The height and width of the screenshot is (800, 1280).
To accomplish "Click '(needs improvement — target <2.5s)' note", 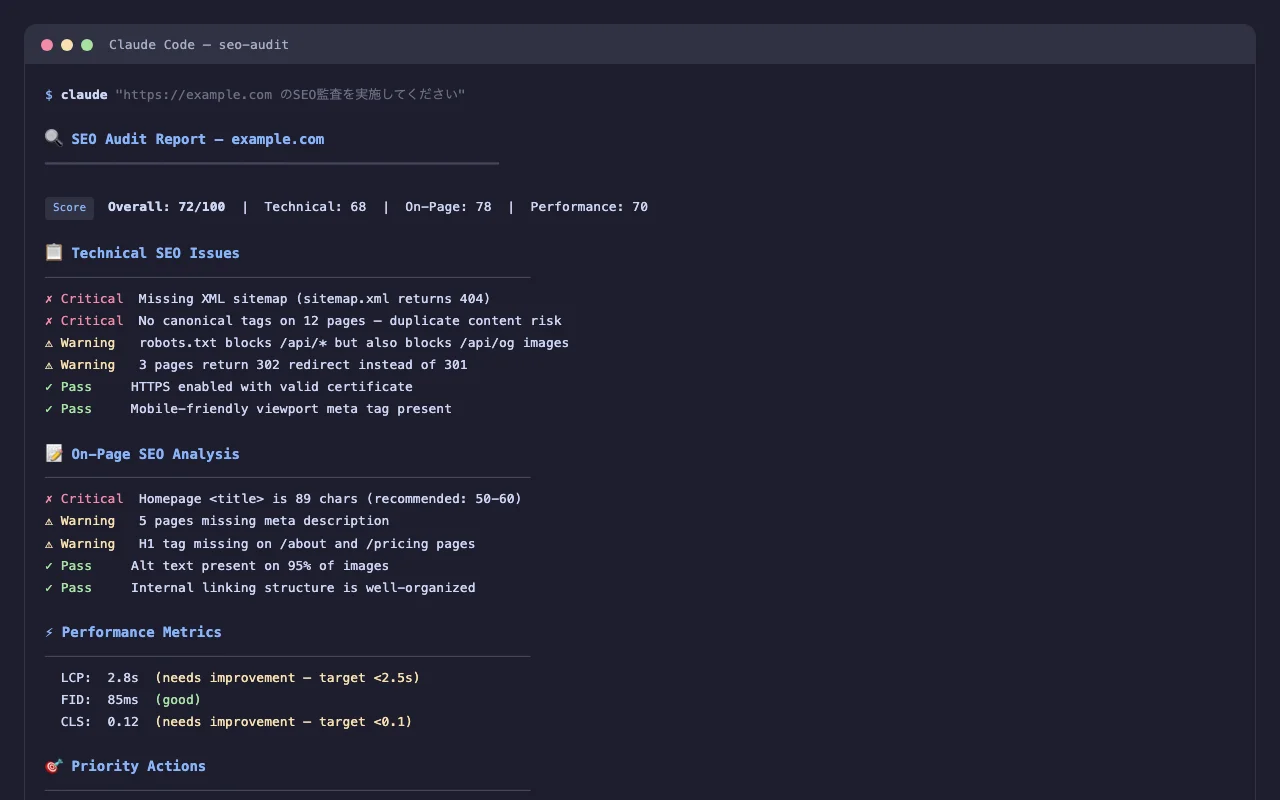I will click(288, 678).
